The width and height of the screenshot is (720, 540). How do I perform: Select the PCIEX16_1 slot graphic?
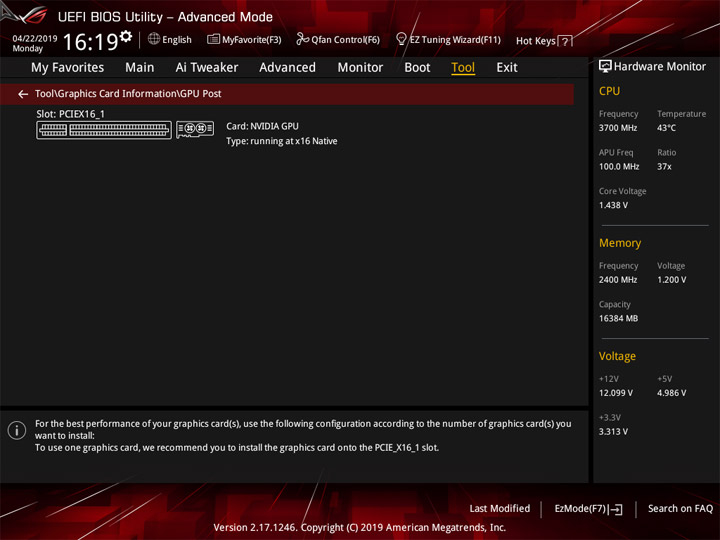pos(104,130)
